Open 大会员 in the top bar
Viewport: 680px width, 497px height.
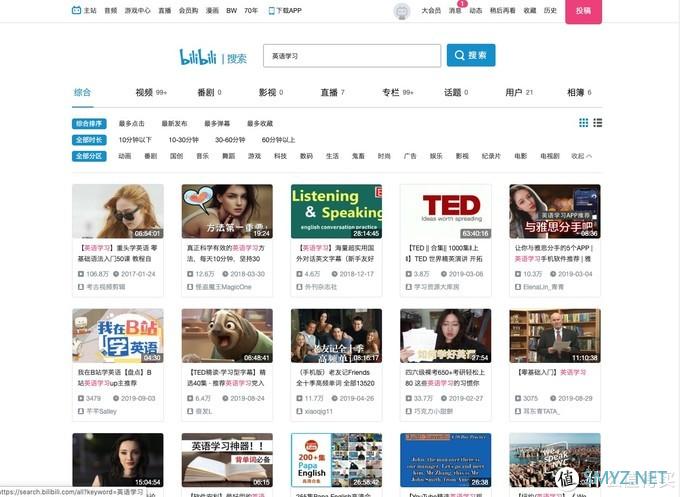click(x=431, y=10)
